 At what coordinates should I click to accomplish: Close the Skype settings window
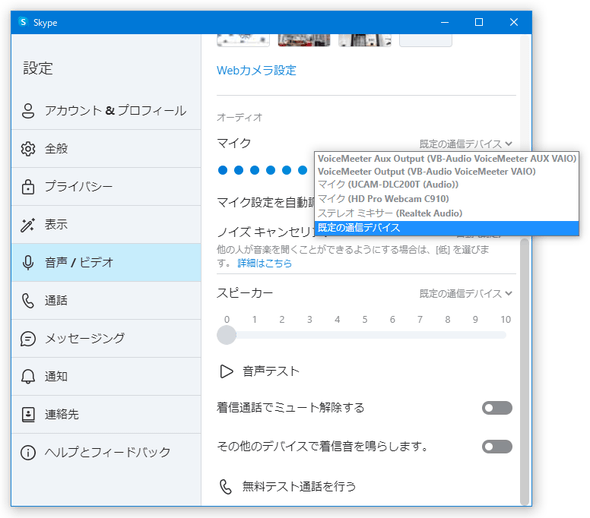click(514, 22)
